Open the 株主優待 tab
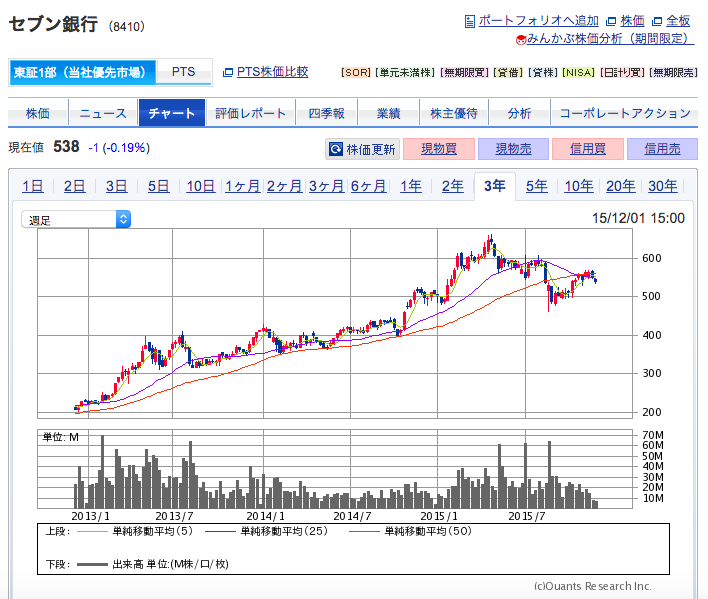The height and width of the screenshot is (599, 708). pos(454,113)
